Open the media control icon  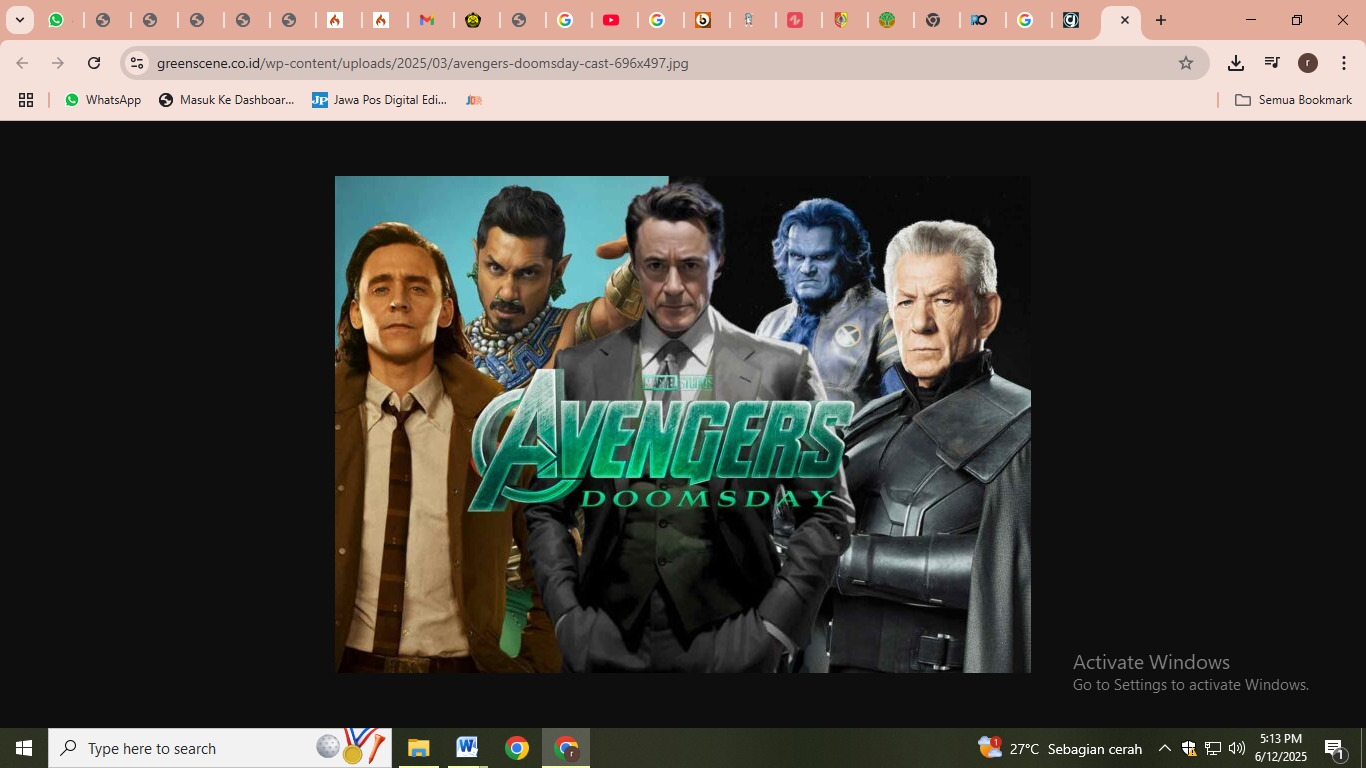tap(1272, 63)
